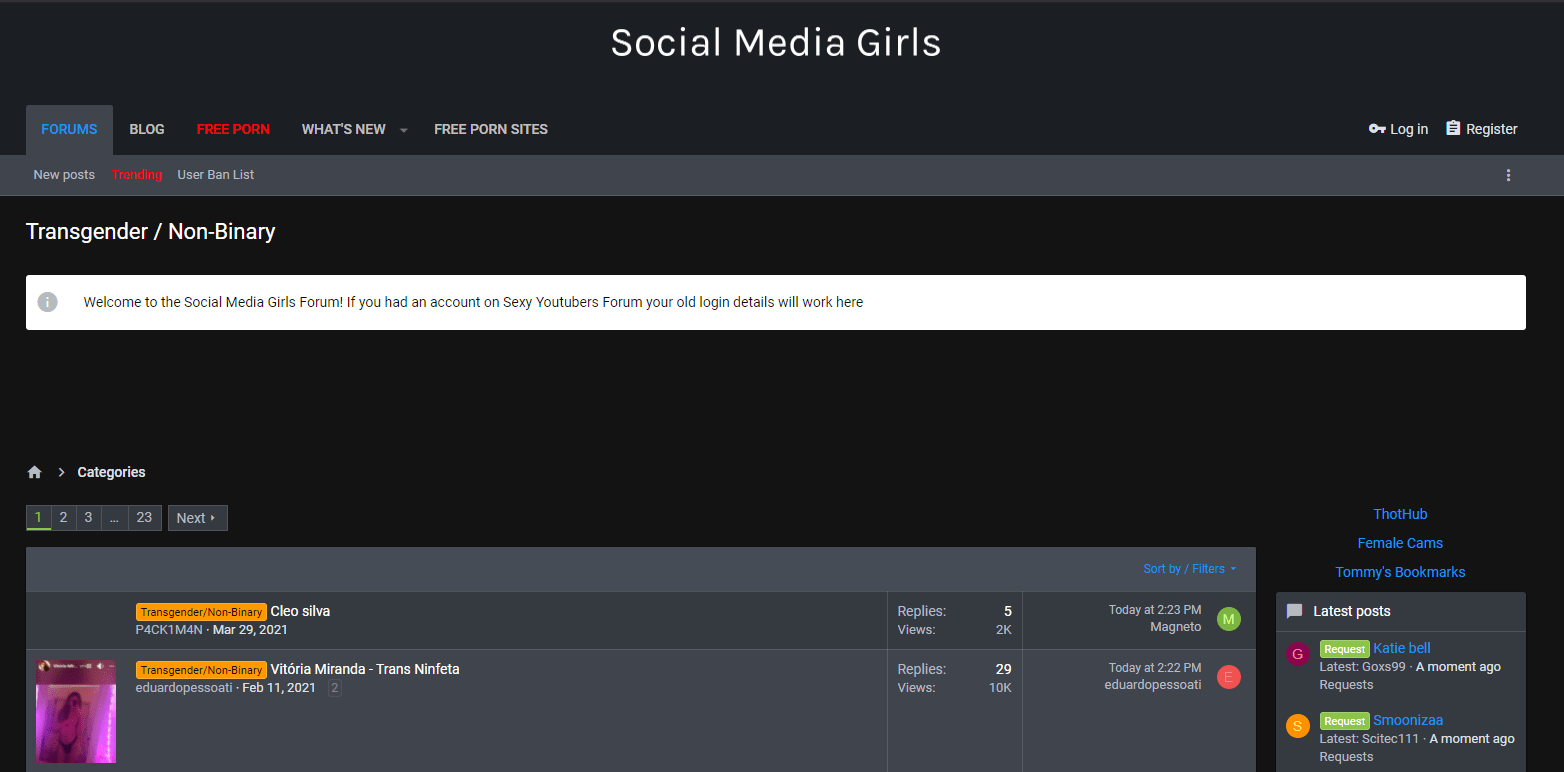Image resolution: width=1564 pixels, height=772 pixels.
Task: Click eduardopessoati's red E avatar
Action: coord(1228,677)
